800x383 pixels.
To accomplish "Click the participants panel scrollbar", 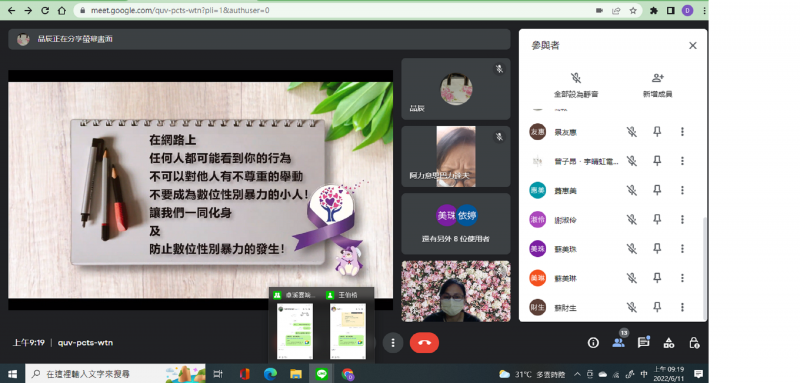I will (705, 268).
